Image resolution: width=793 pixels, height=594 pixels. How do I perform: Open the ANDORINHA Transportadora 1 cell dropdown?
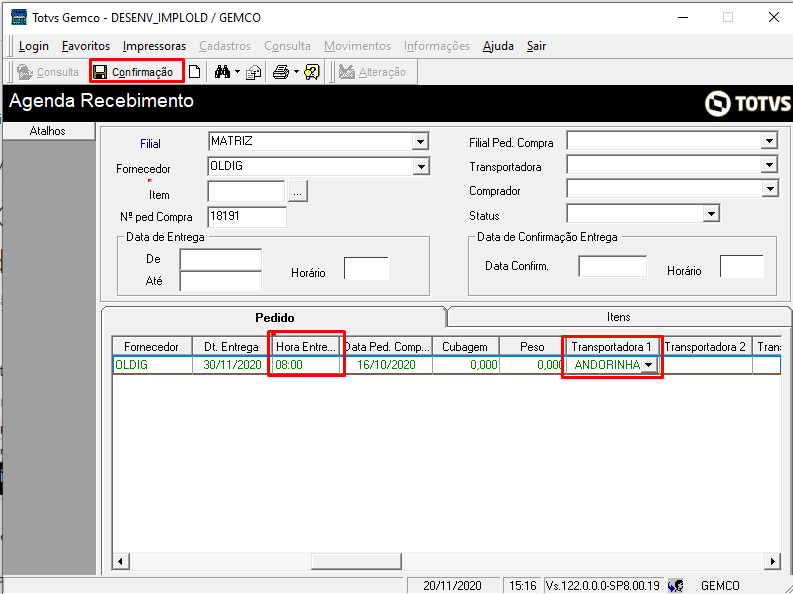pyautogui.click(x=648, y=365)
